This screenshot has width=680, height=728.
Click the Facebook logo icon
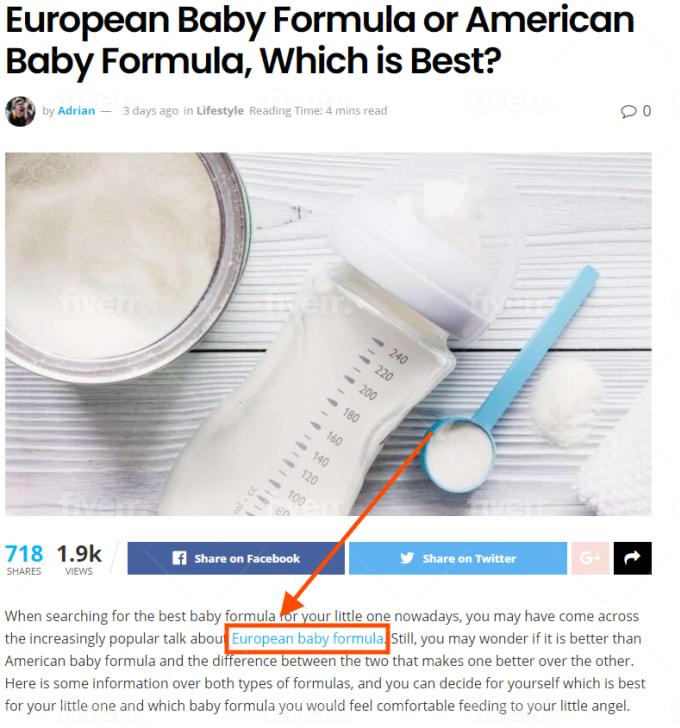point(179,558)
